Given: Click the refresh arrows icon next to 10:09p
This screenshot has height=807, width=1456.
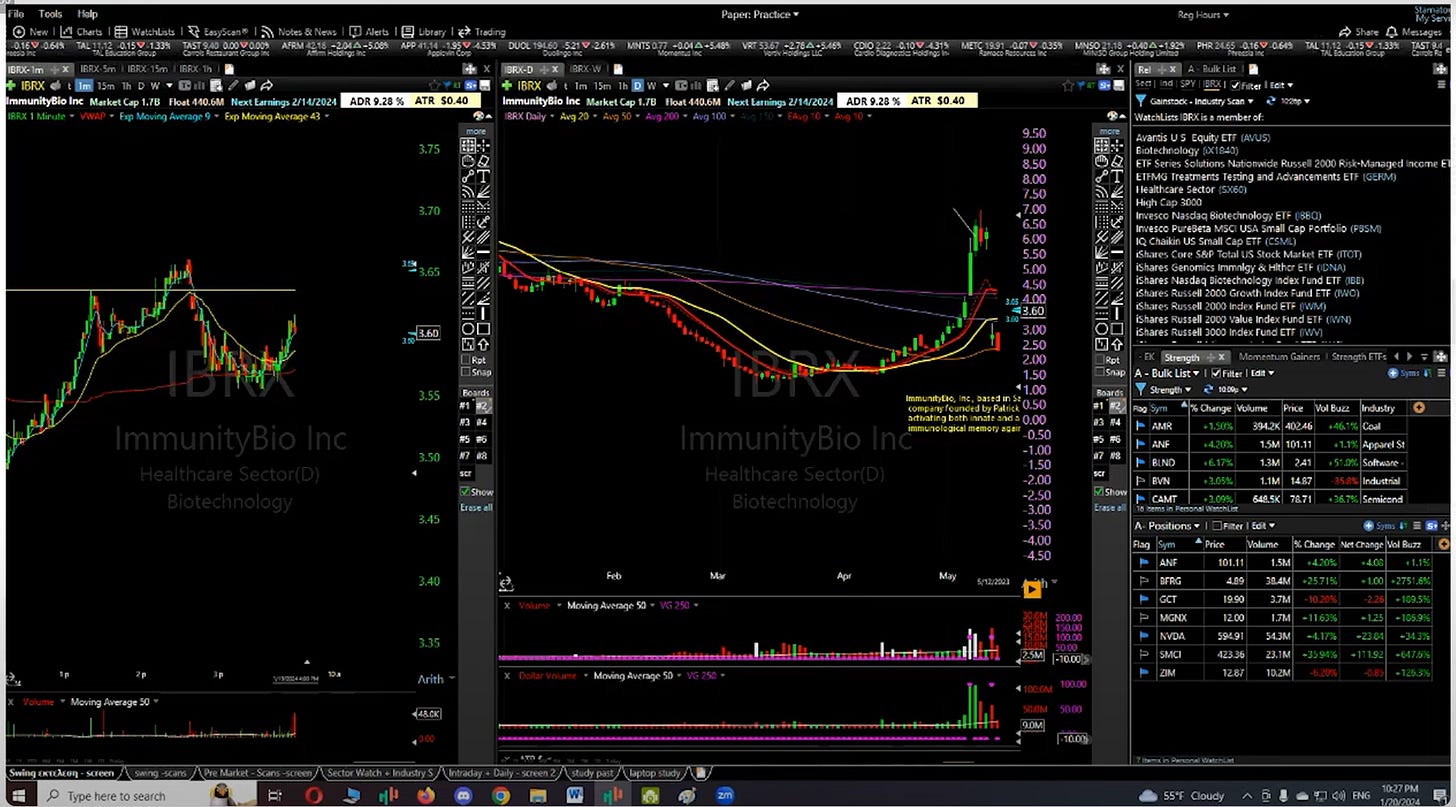Looking at the screenshot, I should tap(1209, 389).
